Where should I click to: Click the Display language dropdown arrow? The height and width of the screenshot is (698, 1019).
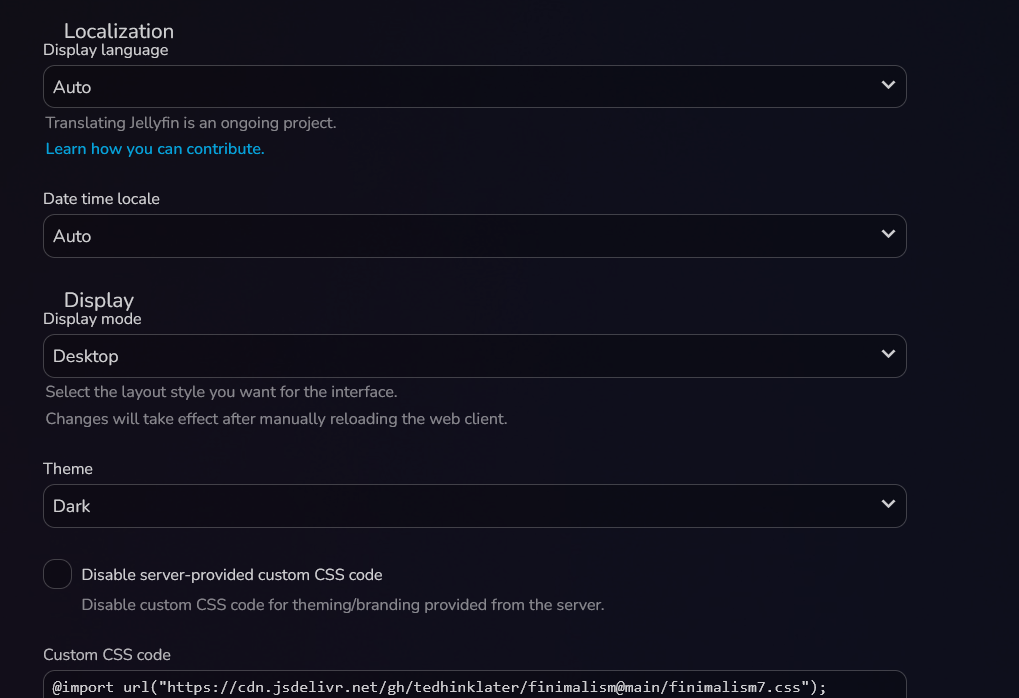(887, 86)
